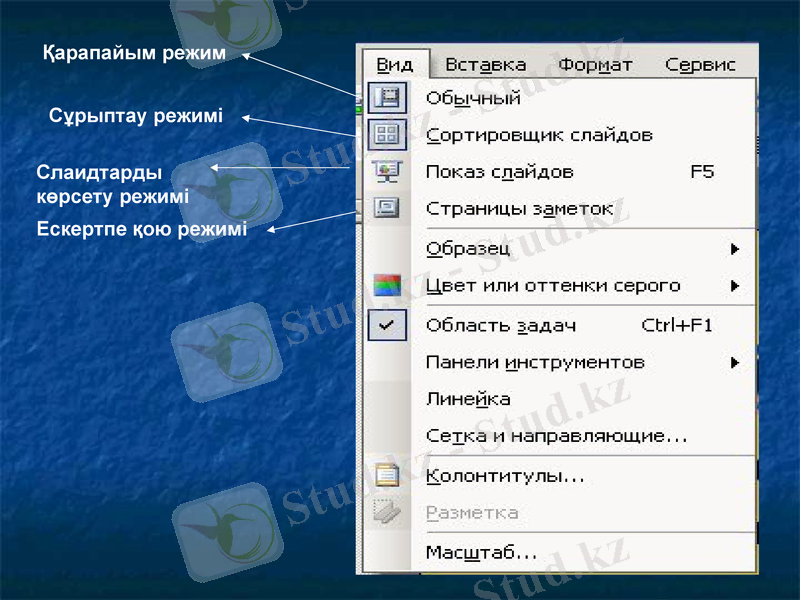The image size is (800, 600).
Task: Expand the Образец submenu arrow
Action: (x=735, y=248)
